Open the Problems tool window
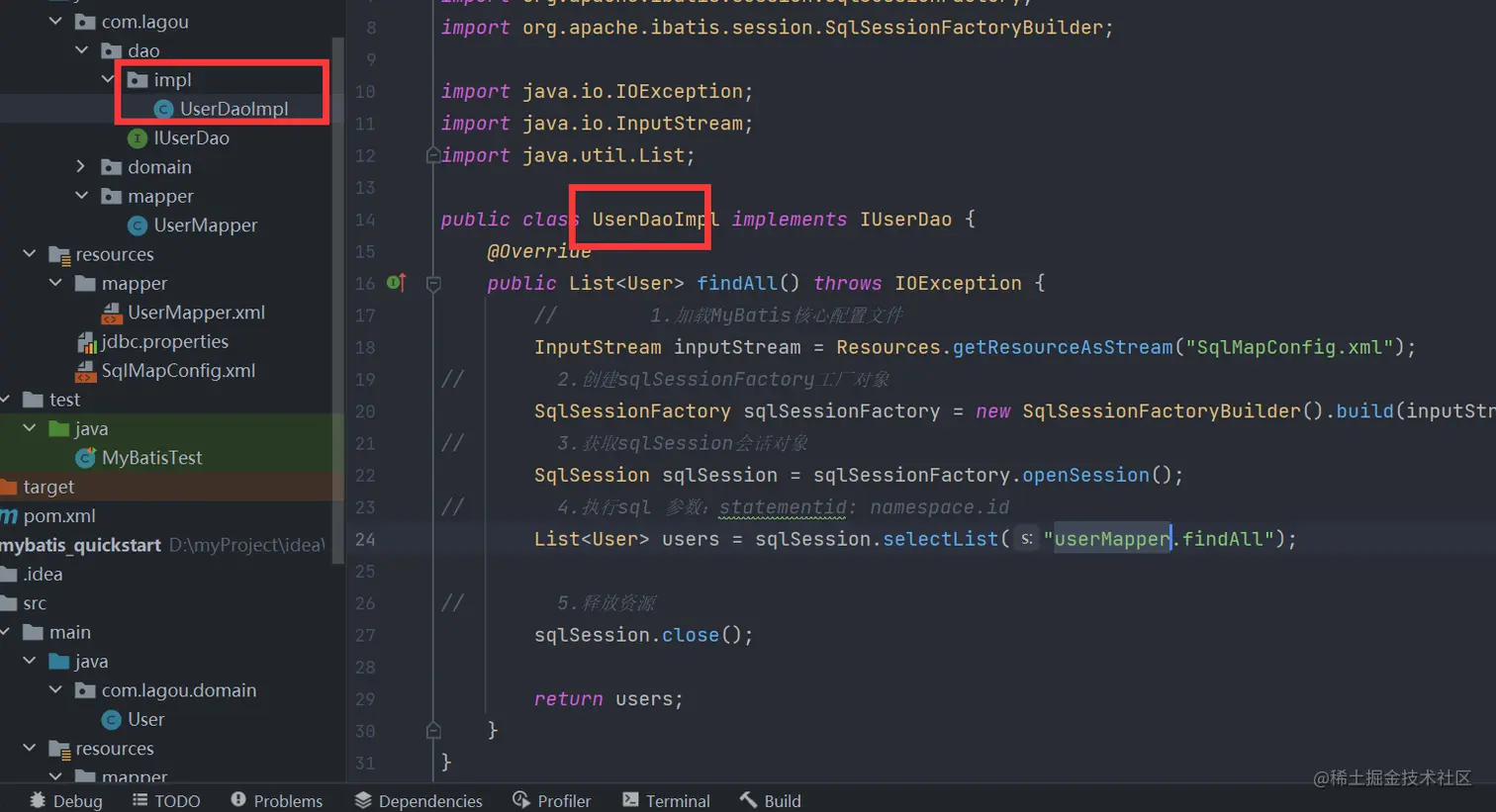Viewport: 1496px width, 812px height. point(276,800)
